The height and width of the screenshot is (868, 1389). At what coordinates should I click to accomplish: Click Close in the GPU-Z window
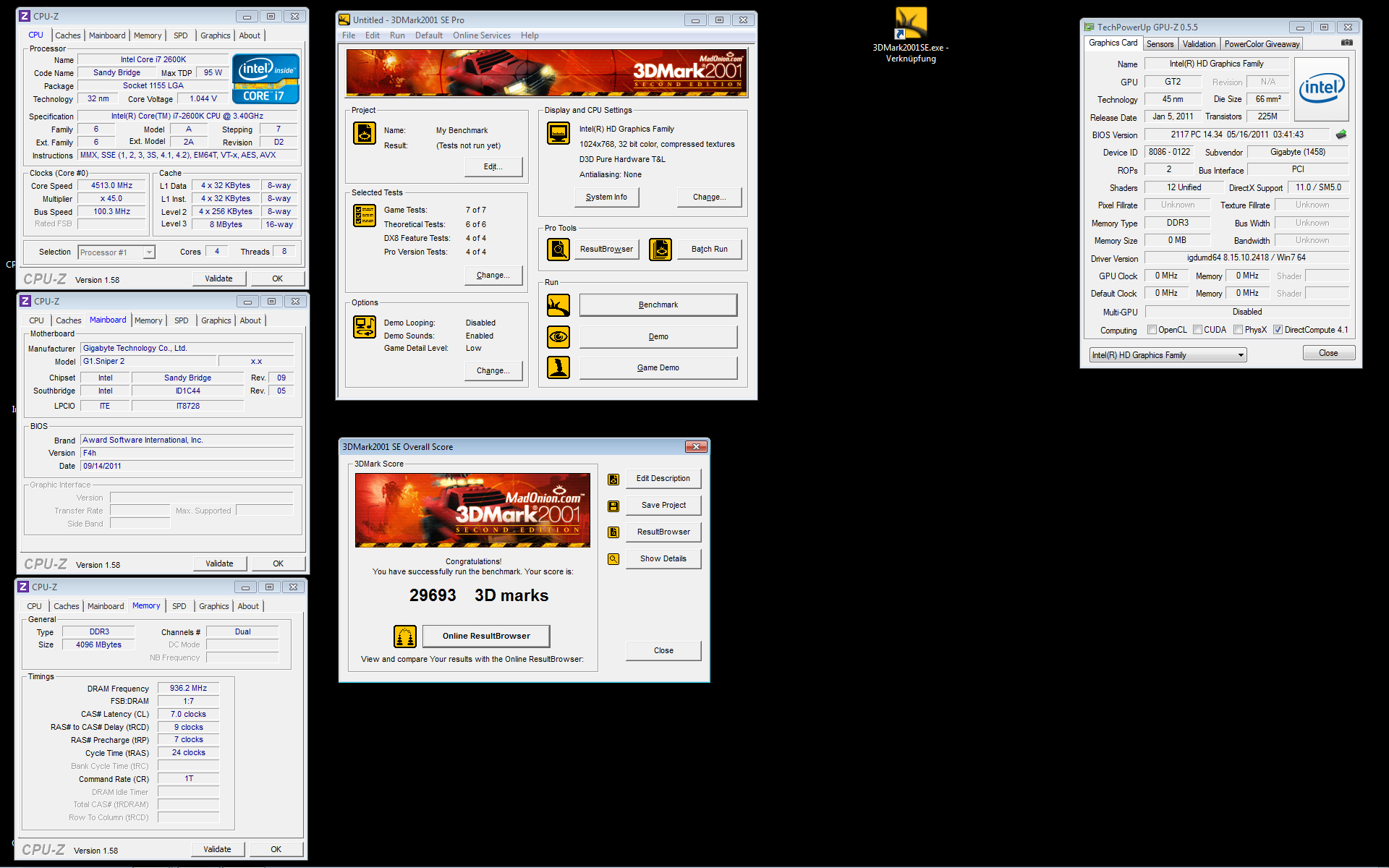pyautogui.click(x=1328, y=353)
